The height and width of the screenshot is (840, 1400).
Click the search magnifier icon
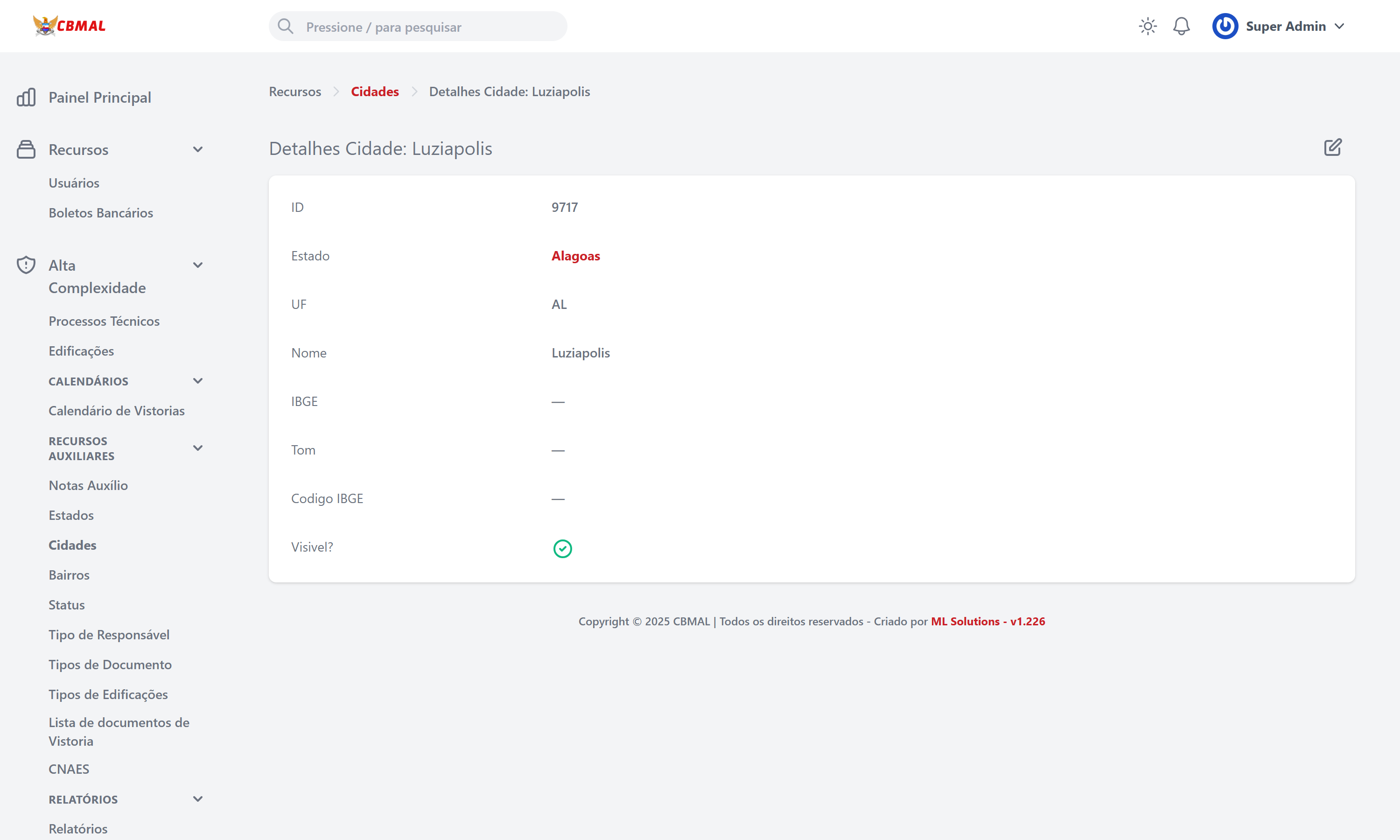click(x=286, y=27)
